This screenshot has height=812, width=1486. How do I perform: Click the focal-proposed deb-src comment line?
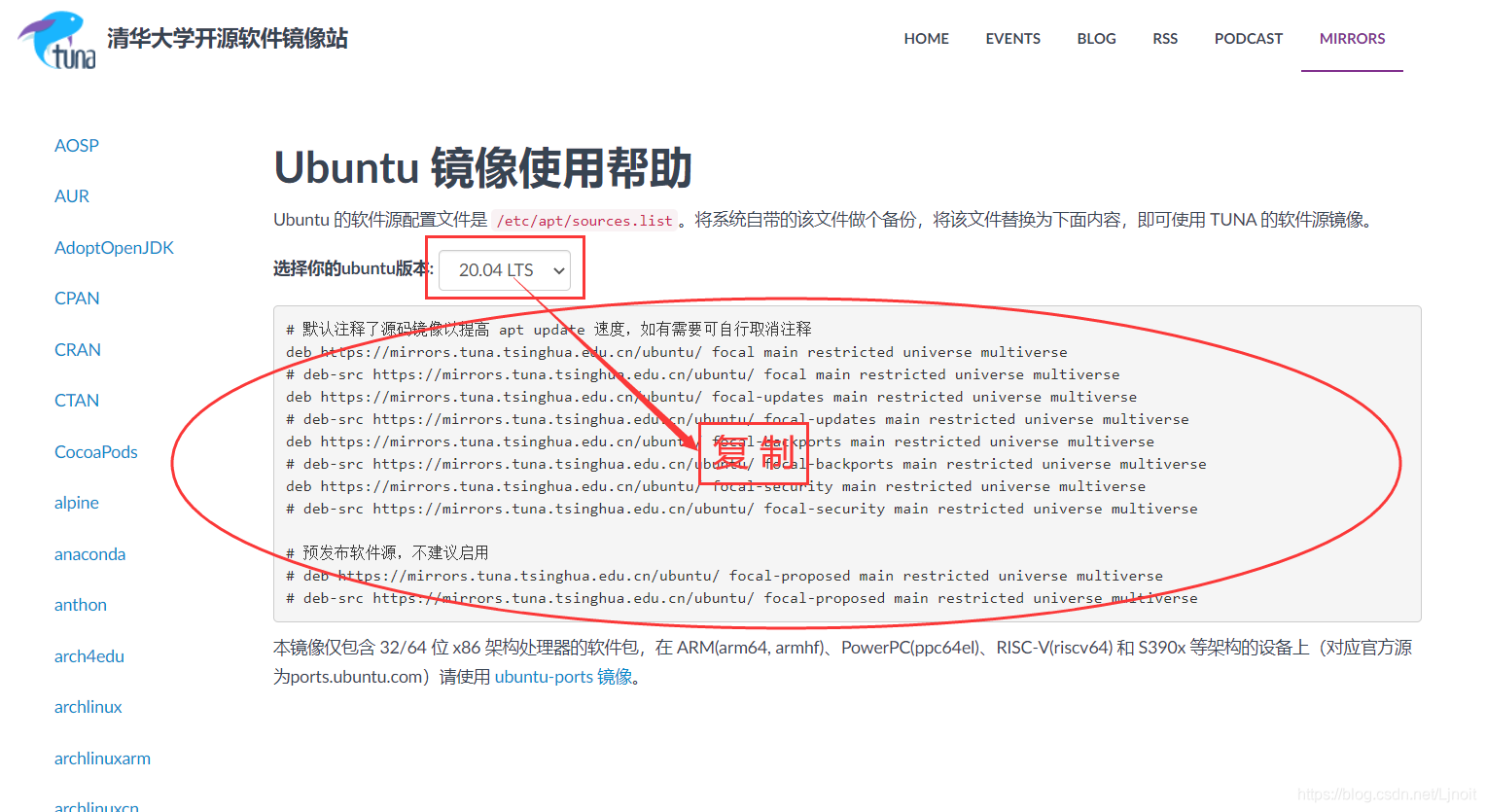(742, 598)
